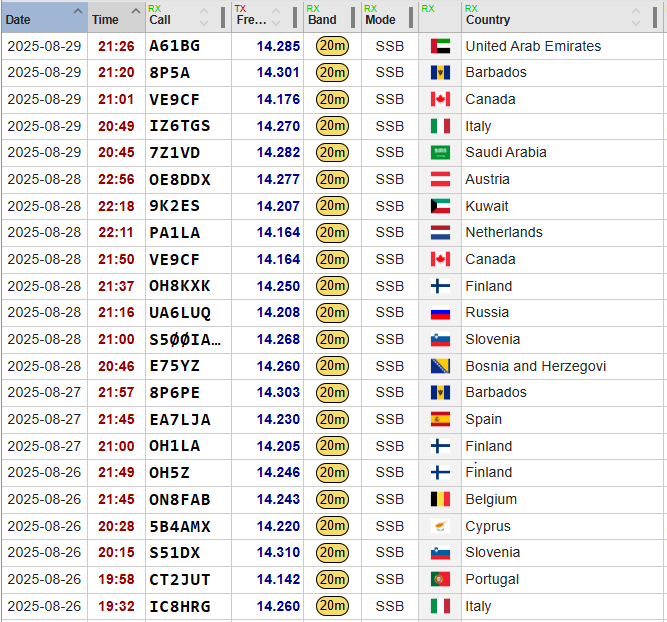Click the Cyprus flag icon
Viewport: 667px width, 622px height.
[440, 526]
